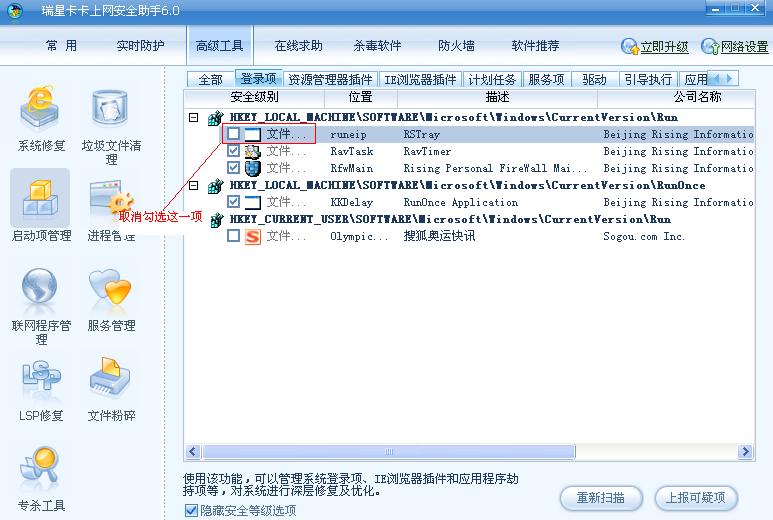The width and height of the screenshot is (773, 520).
Task: Select the RavTimer description text
Action: click(427, 152)
